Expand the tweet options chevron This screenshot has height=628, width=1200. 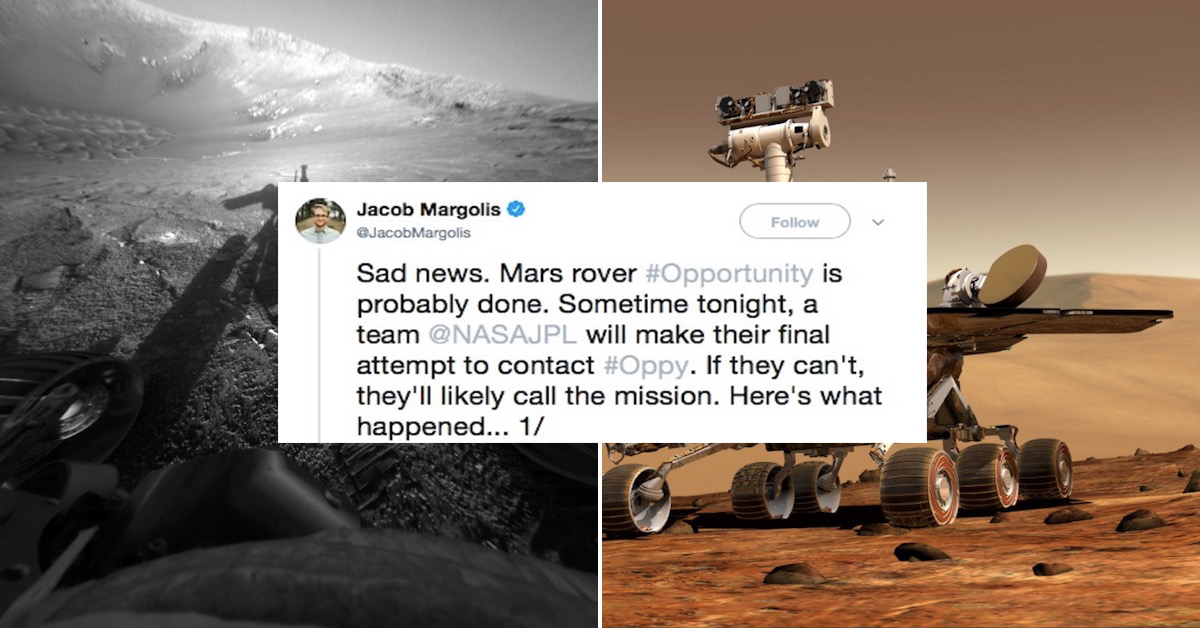point(878,222)
